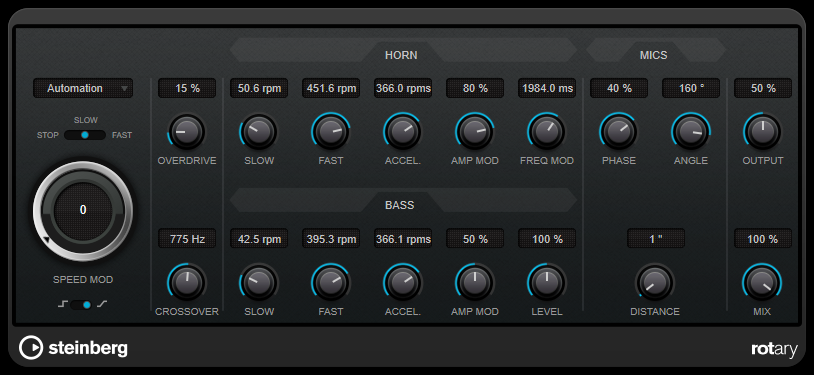Click the Steinberg logo icon

click(x=31, y=348)
